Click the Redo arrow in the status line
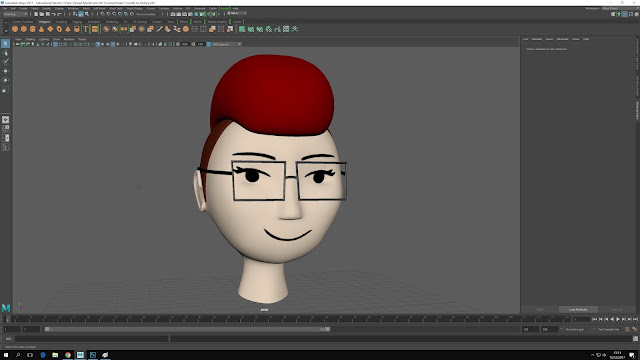Viewport: 640px width, 360px height. click(59, 14)
